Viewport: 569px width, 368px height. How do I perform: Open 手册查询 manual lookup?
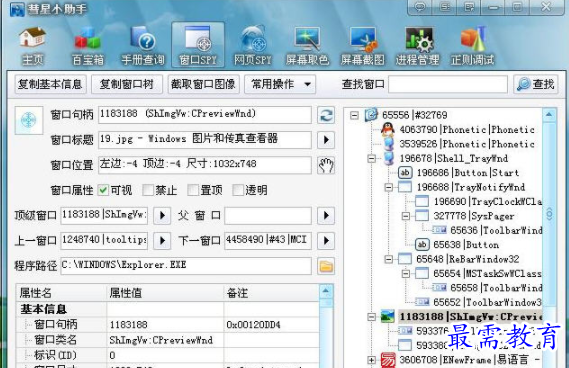tap(143, 45)
